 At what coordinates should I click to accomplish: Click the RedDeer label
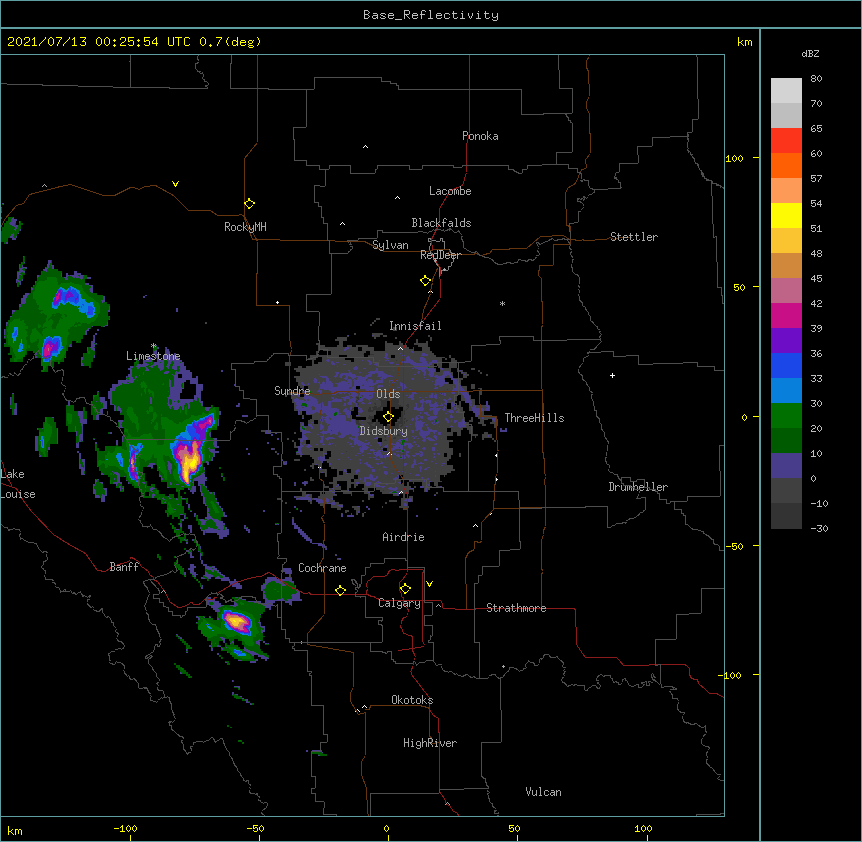tap(440, 255)
